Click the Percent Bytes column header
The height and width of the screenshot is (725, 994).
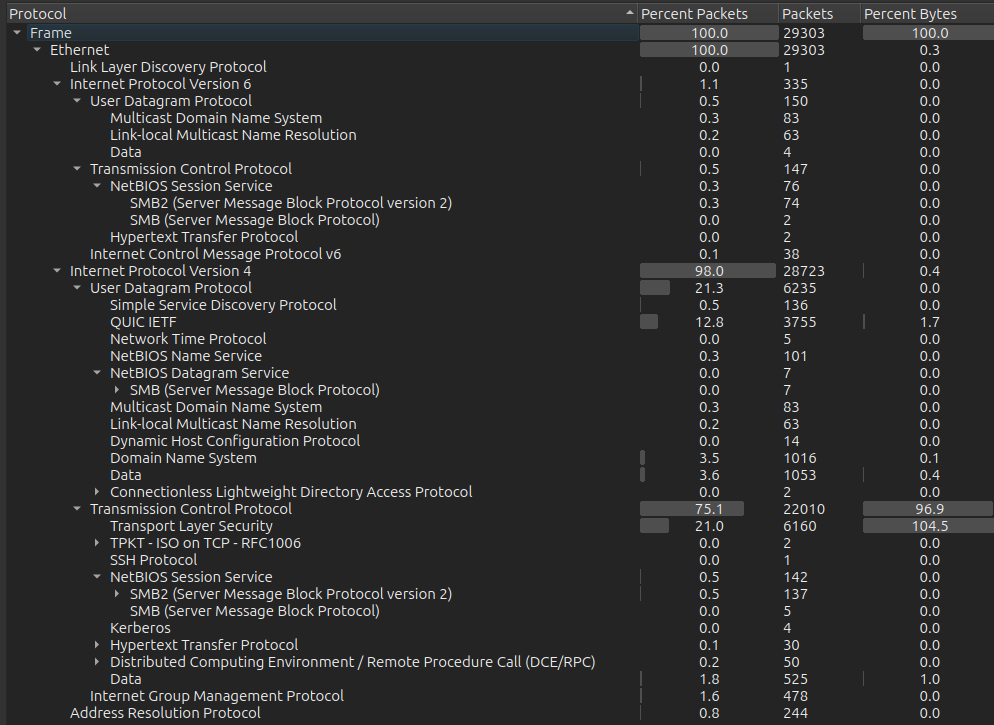pos(910,14)
